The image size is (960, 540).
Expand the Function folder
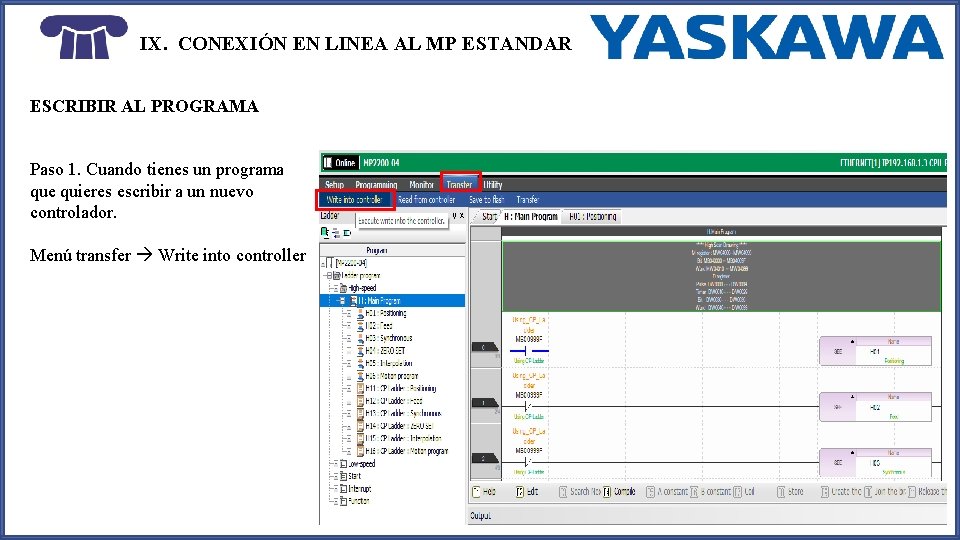[336, 501]
